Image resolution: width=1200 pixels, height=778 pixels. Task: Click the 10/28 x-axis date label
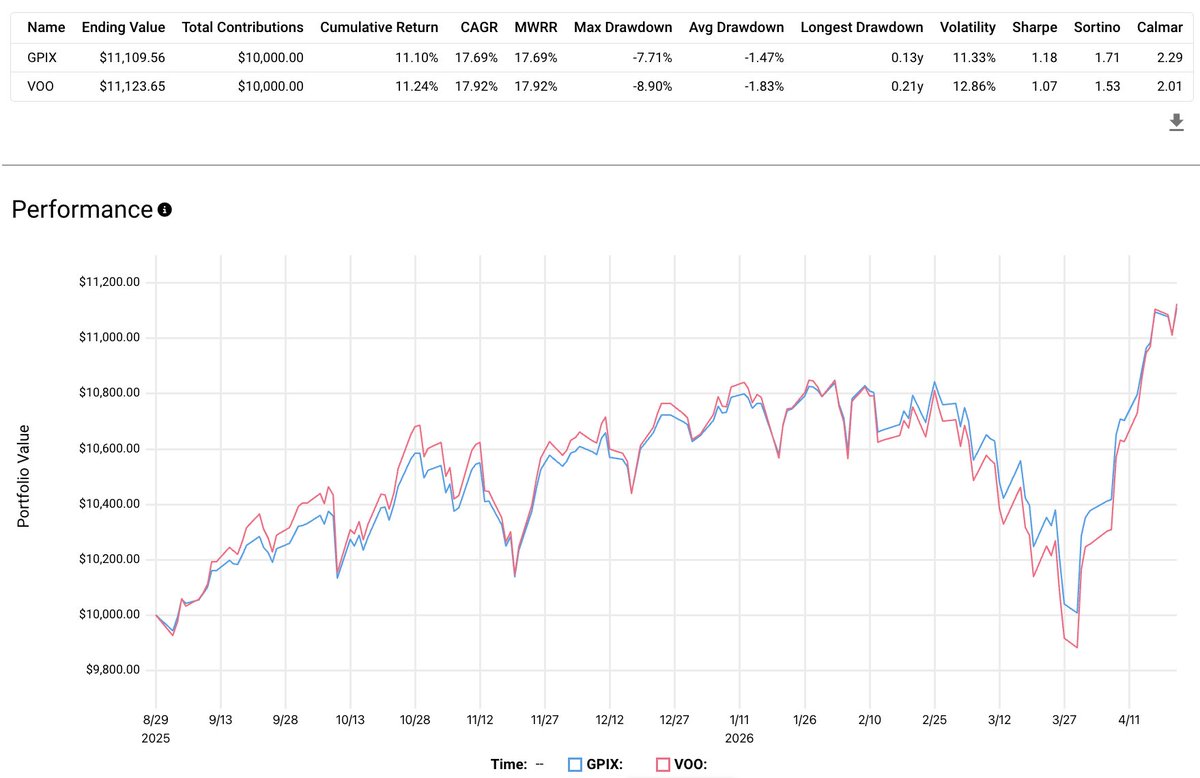(415, 719)
